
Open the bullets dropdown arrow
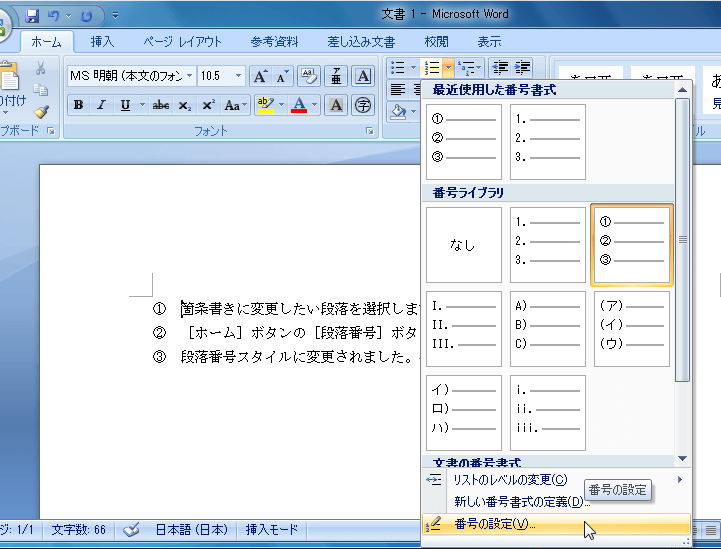click(x=413, y=68)
